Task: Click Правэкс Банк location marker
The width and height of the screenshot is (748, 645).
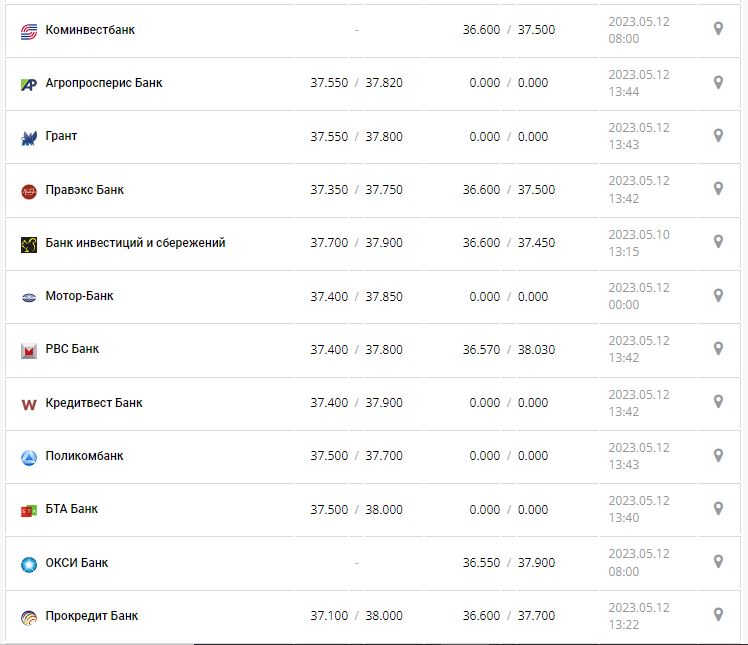Action: tap(717, 188)
